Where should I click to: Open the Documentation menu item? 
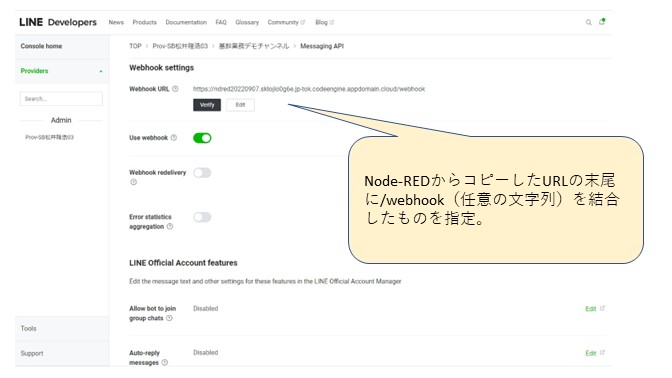pos(186,22)
